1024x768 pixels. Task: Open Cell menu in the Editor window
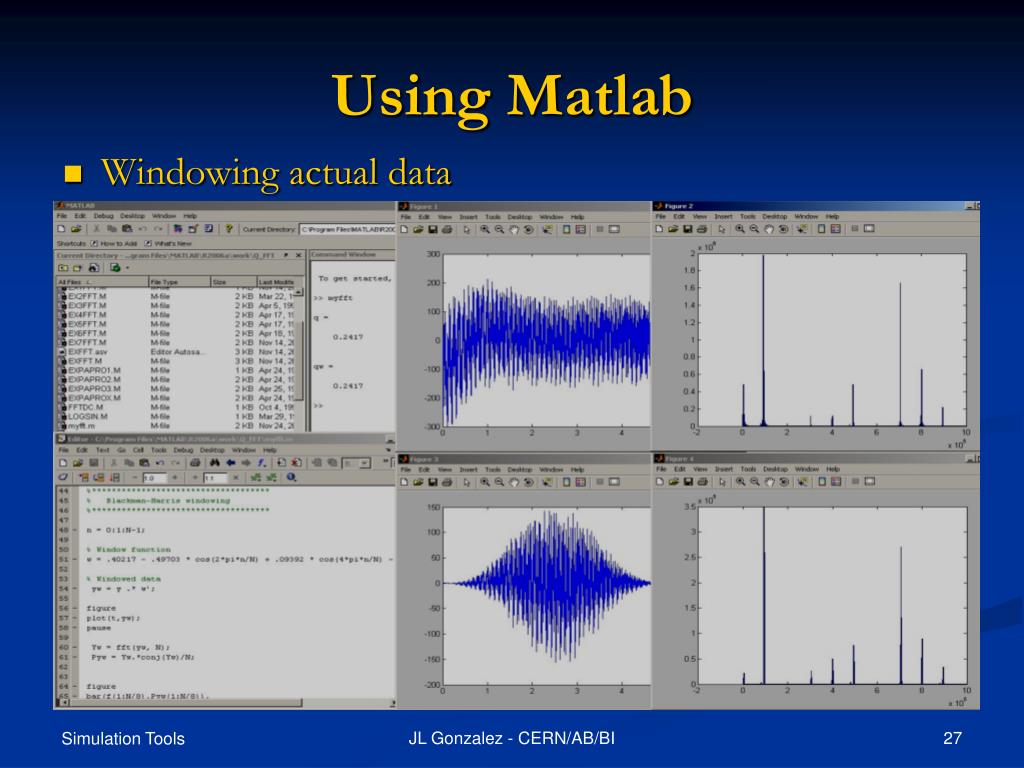pos(138,450)
